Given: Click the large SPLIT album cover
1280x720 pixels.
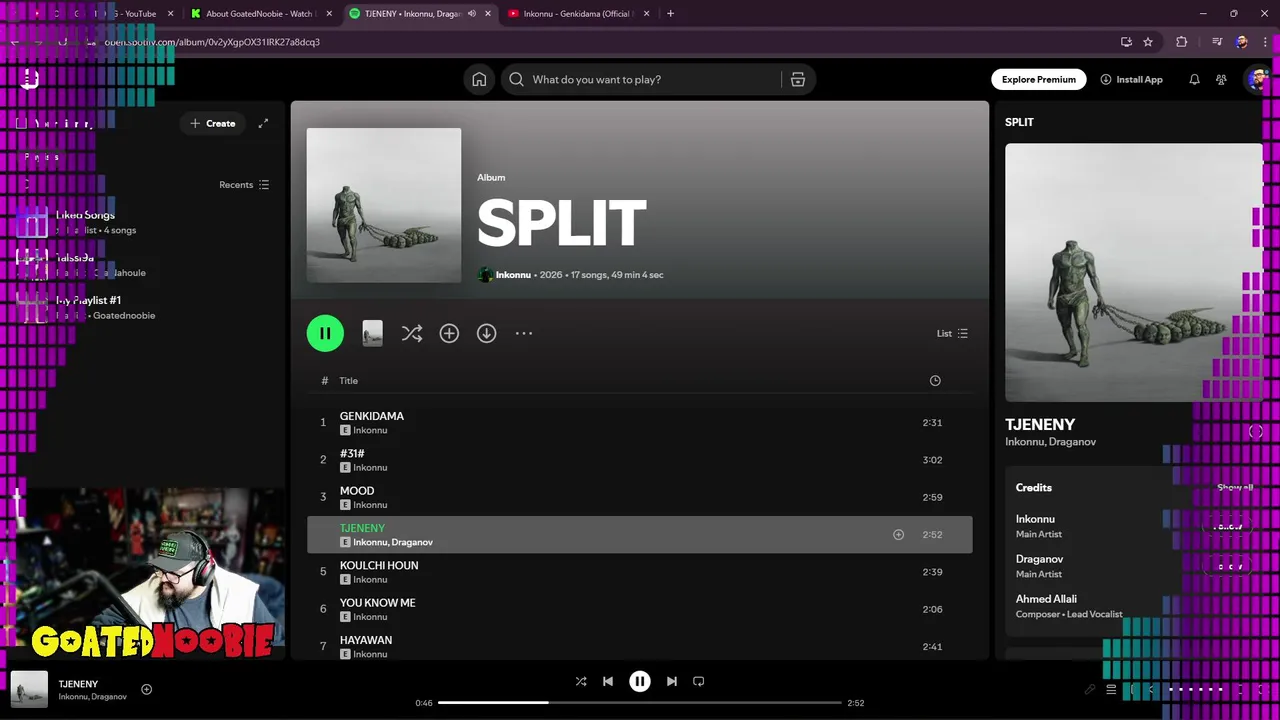Looking at the screenshot, I should (384, 205).
